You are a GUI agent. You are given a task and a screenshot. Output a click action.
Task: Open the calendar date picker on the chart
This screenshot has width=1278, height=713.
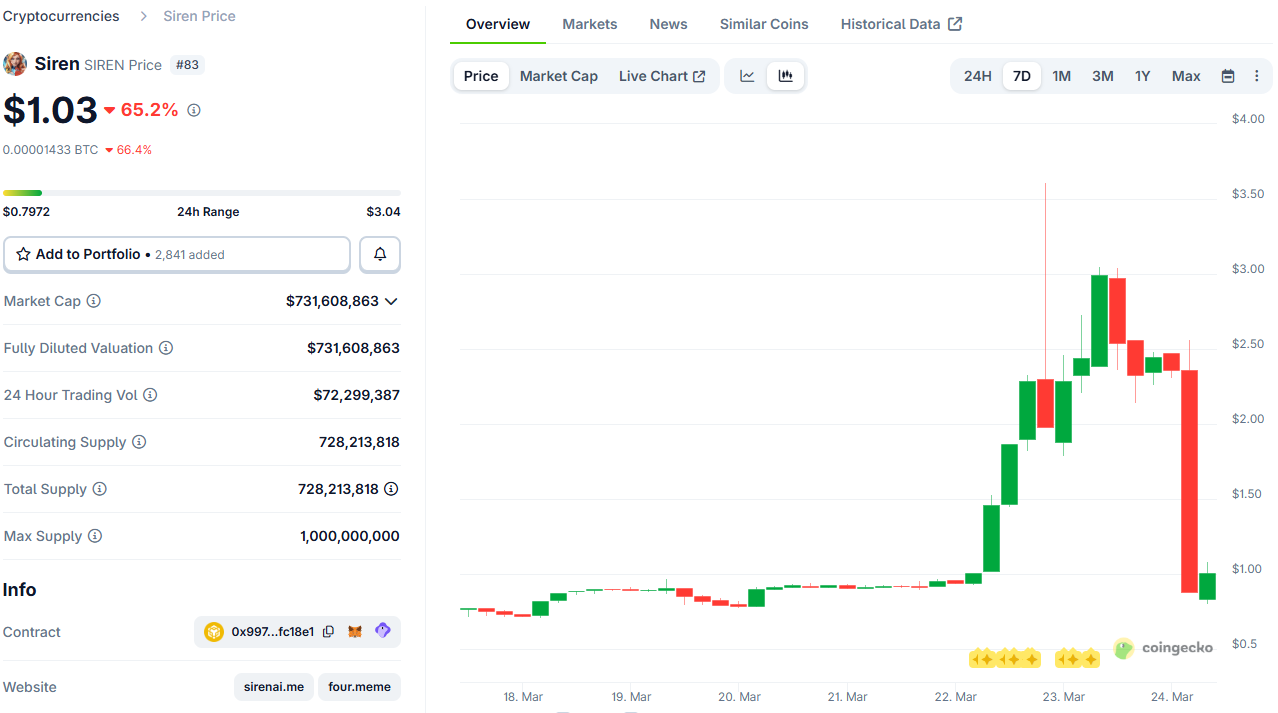(1227, 75)
